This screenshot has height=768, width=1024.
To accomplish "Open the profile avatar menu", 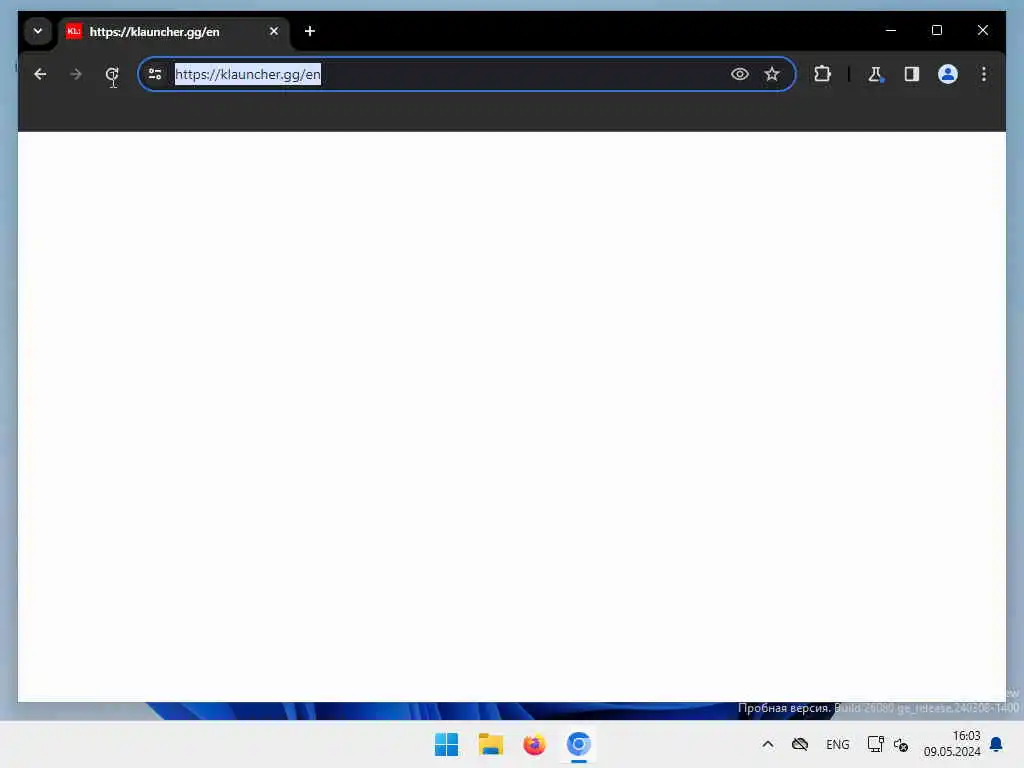I will click(948, 74).
